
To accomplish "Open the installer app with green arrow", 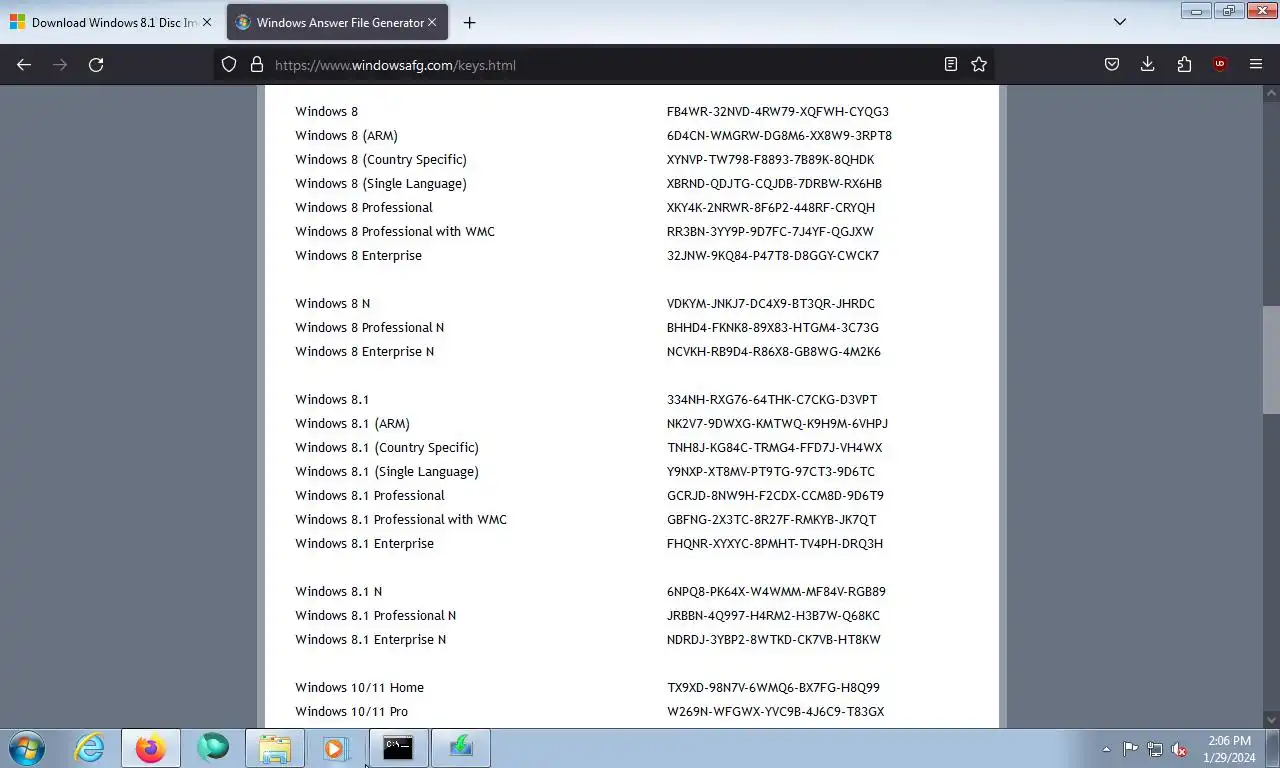I will (x=460, y=748).
